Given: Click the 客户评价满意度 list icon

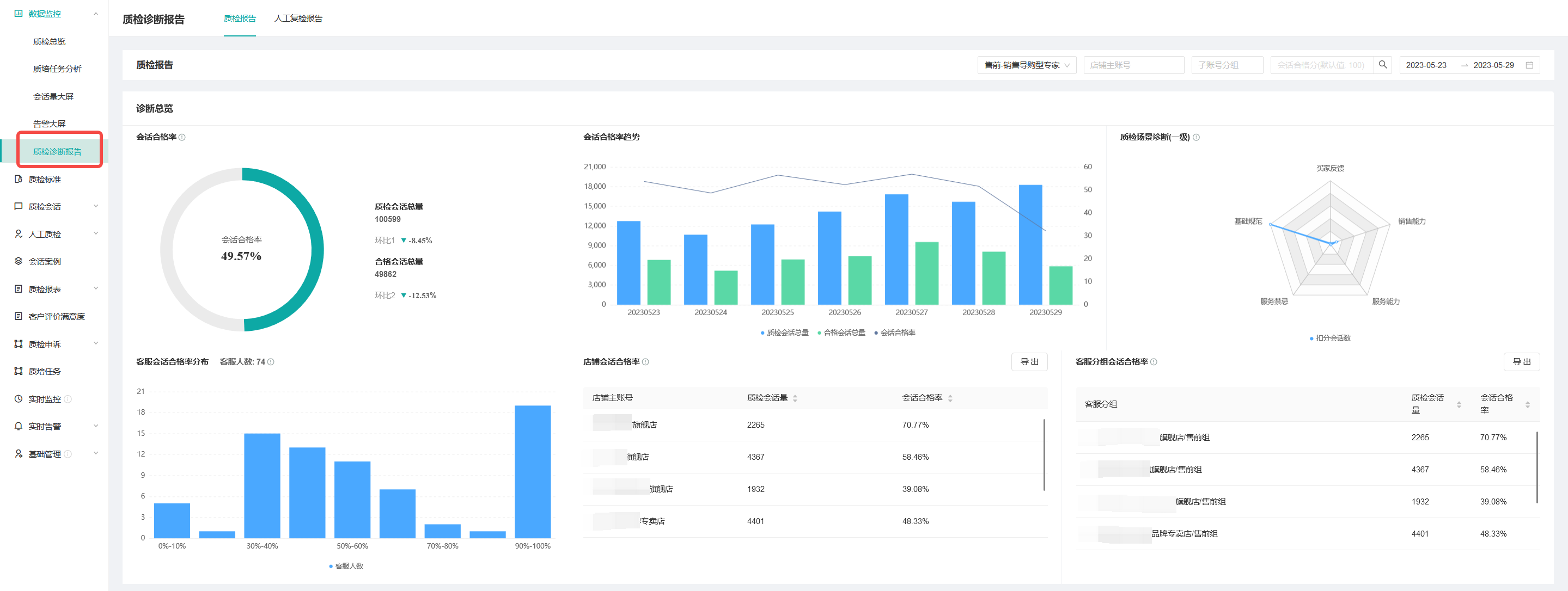Looking at the screenshot, I should point(19,316).
